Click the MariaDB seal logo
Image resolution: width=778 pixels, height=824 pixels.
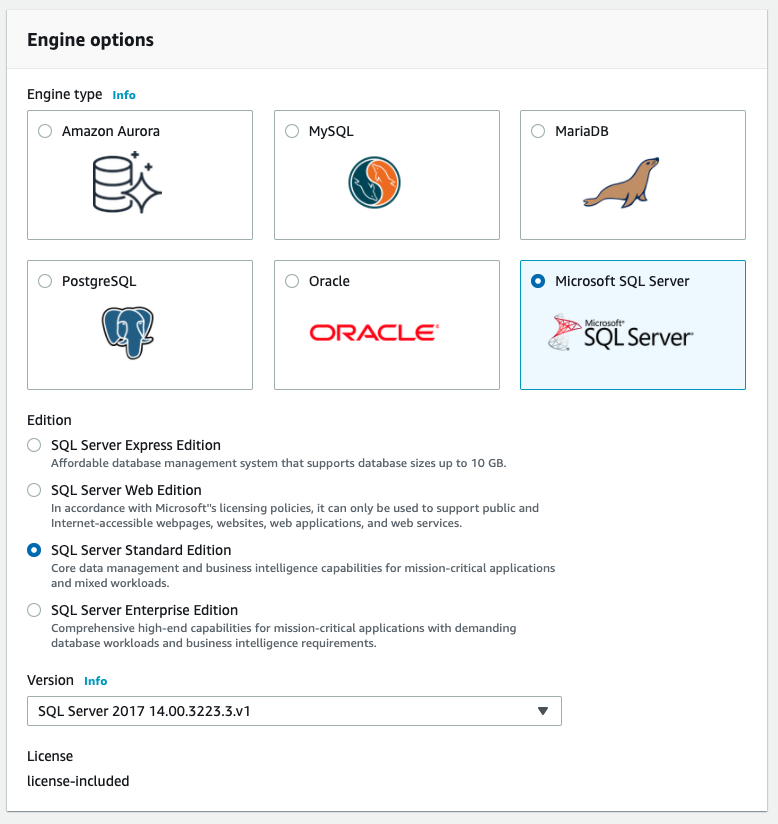(621, 183)
